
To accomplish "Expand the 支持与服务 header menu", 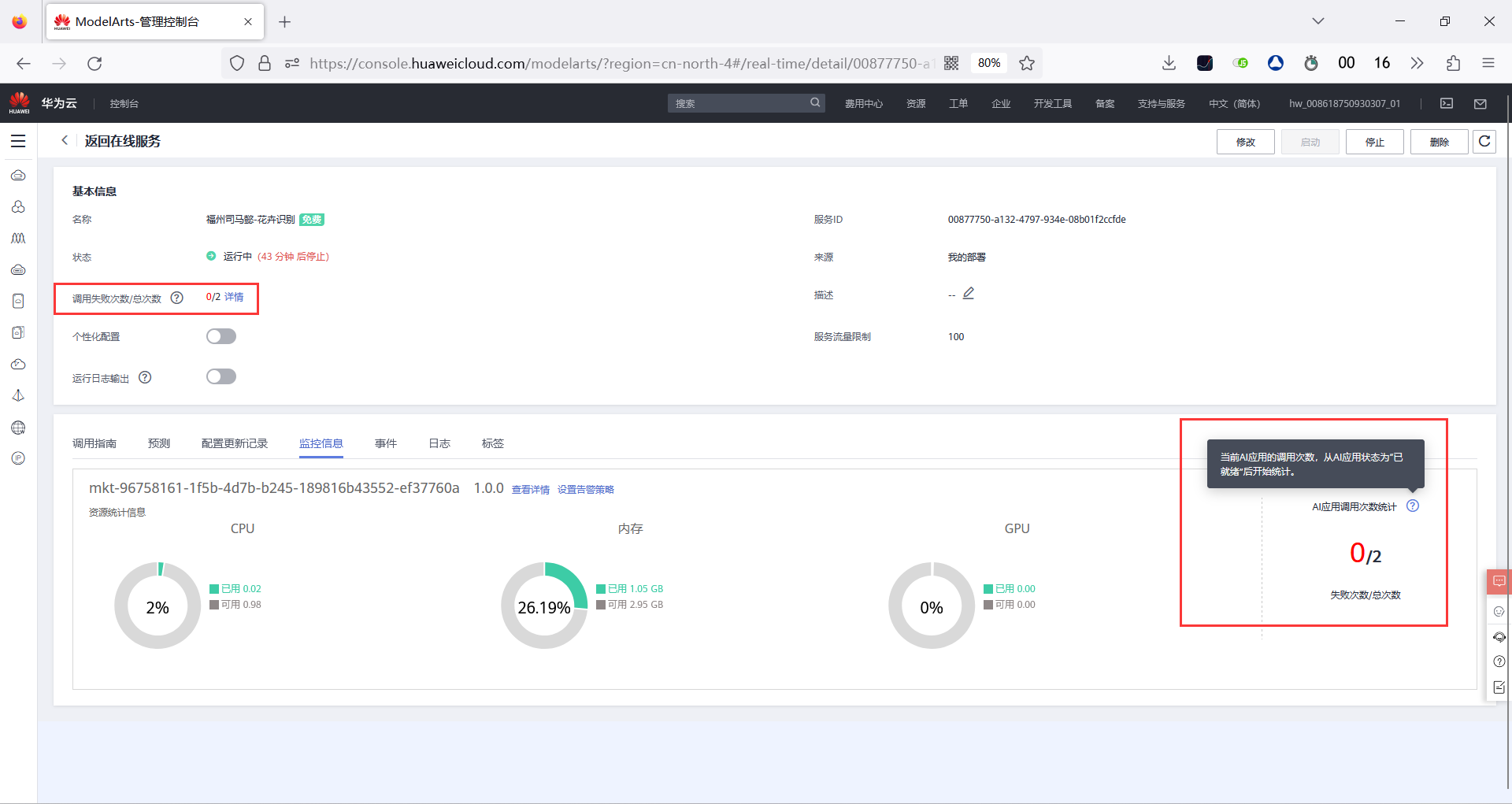I will pos(1162,103).
